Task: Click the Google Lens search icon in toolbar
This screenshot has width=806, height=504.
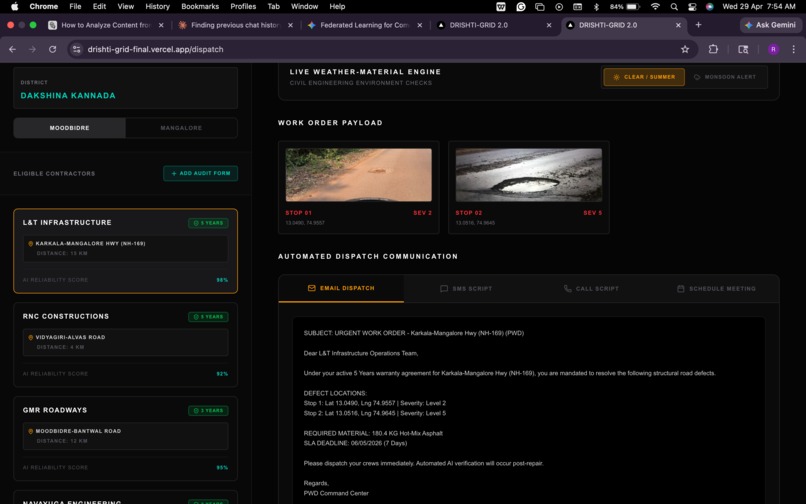Action: (x=743, y=49)
